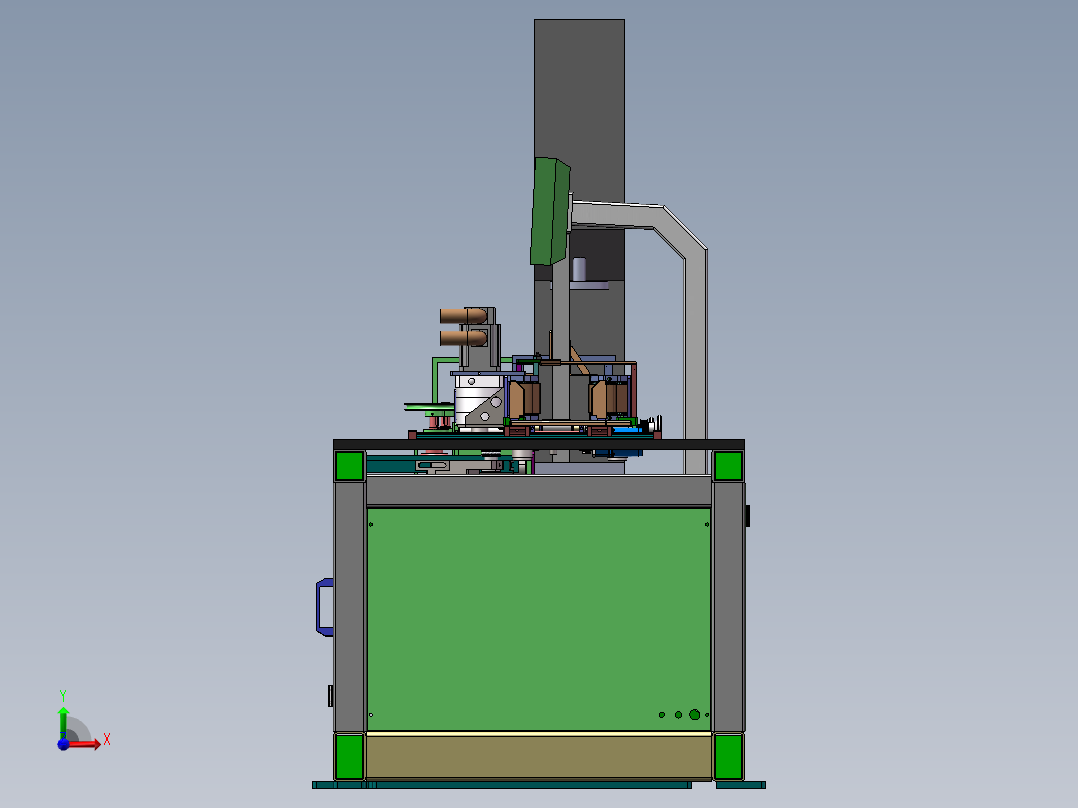Select the bottom-left green corner block
Viewport: 1078px width, 808px height.
[349, 756]
